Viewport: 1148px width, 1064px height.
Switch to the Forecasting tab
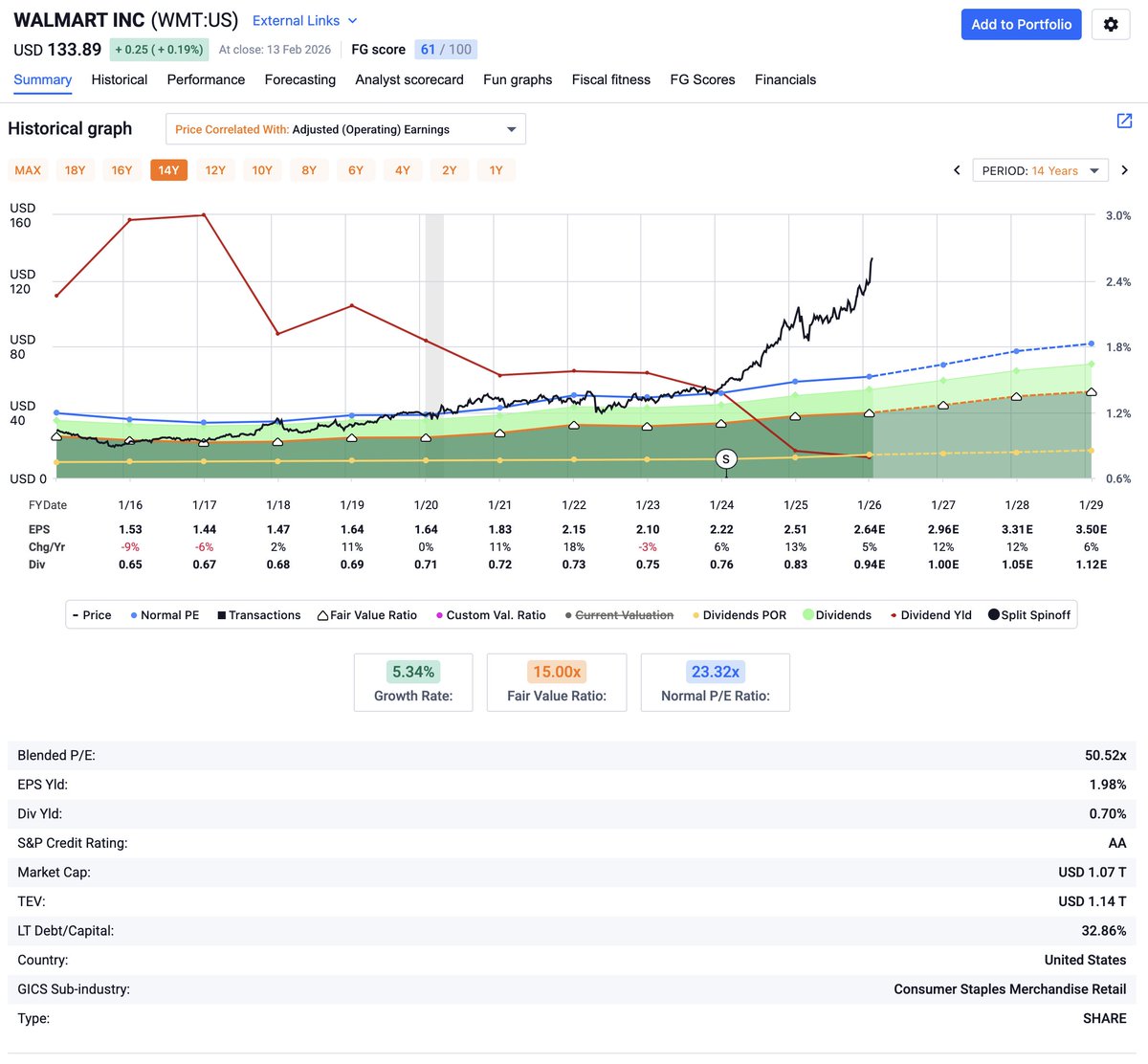pos(299,80)
